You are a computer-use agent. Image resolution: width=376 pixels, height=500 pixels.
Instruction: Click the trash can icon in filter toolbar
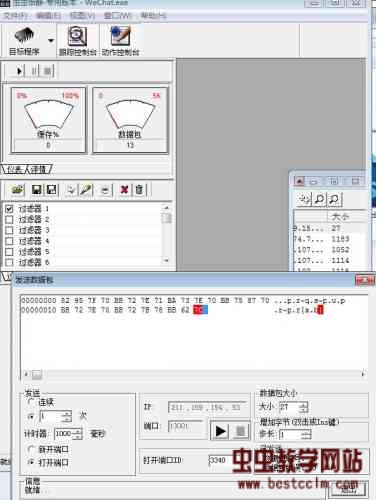point(139,190)
